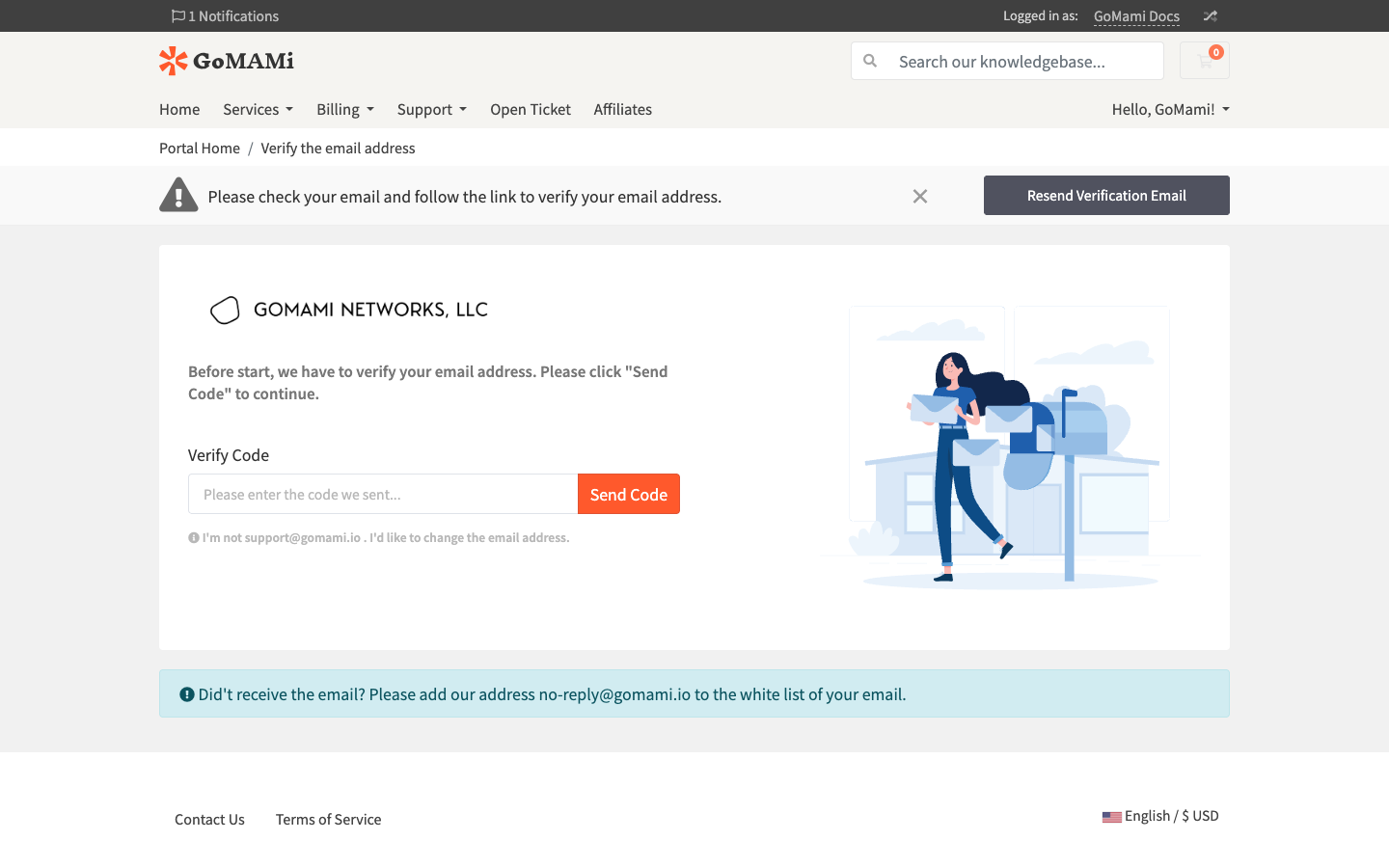Click the info icon beside the support email note

(194, 538)
